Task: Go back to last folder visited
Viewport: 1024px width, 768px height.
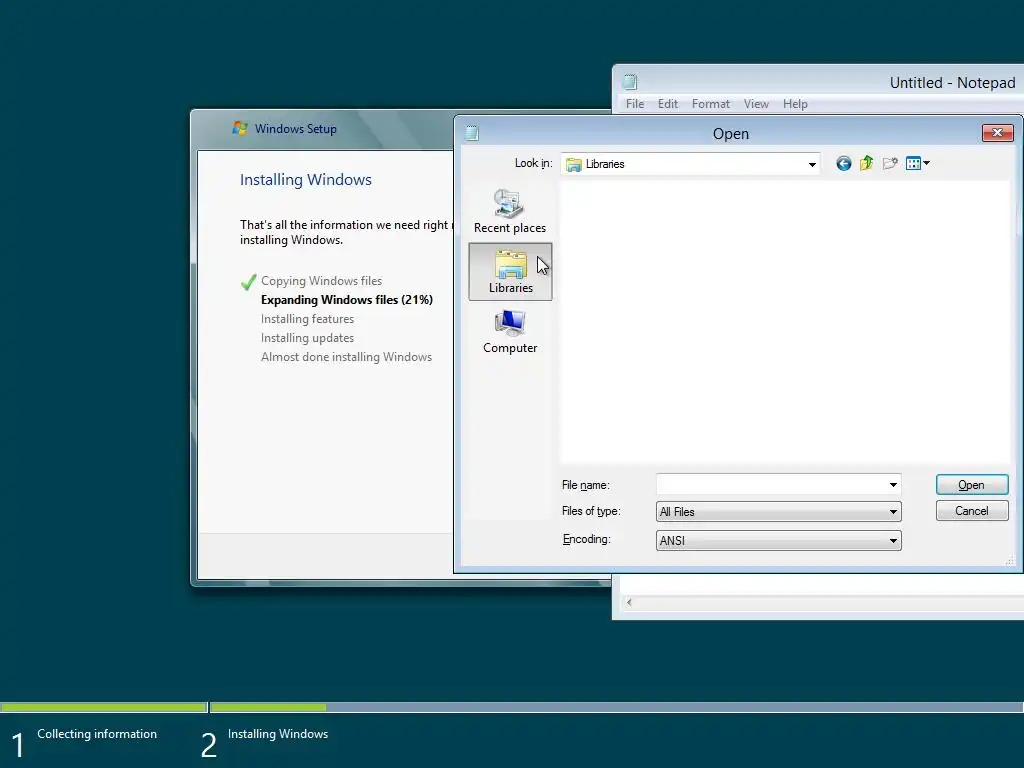Action: (x=843, y=163)
